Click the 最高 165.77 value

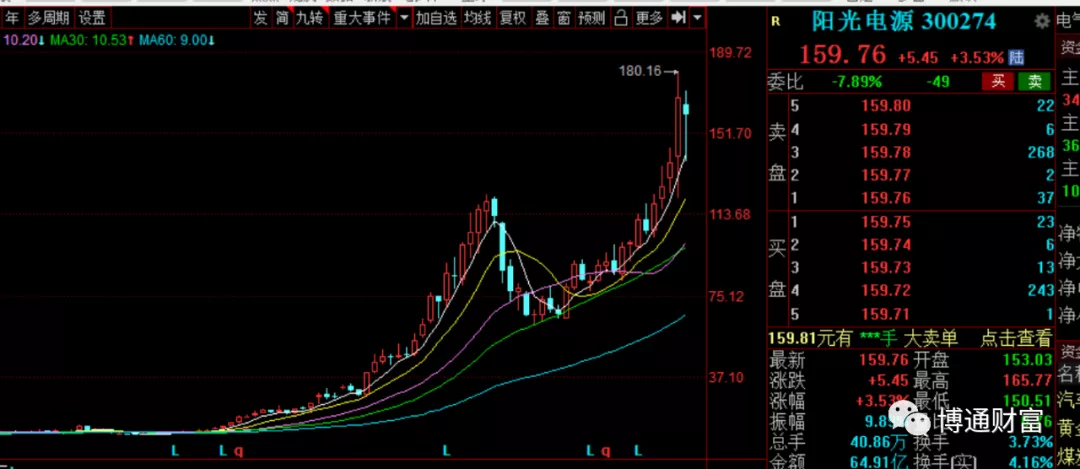(1028, 379)
